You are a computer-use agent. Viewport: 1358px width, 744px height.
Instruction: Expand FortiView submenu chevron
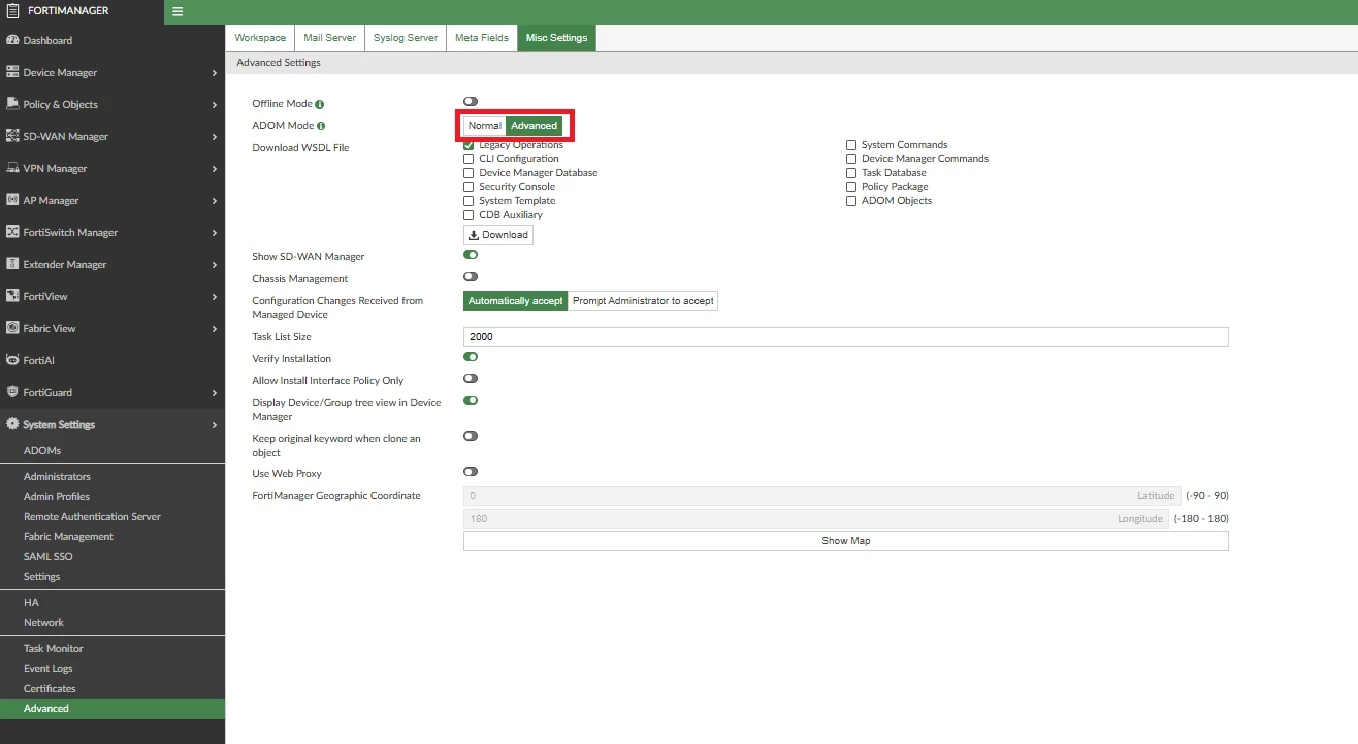click(215, 297)
